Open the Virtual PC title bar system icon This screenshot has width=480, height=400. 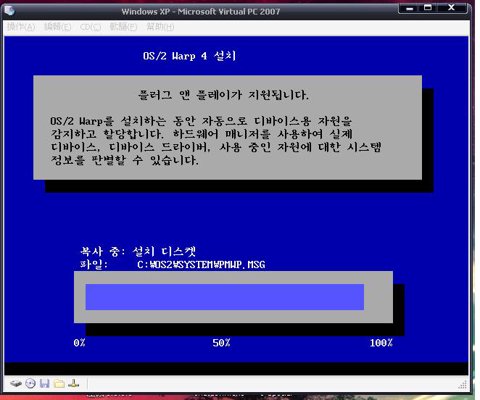coord(10,11)
